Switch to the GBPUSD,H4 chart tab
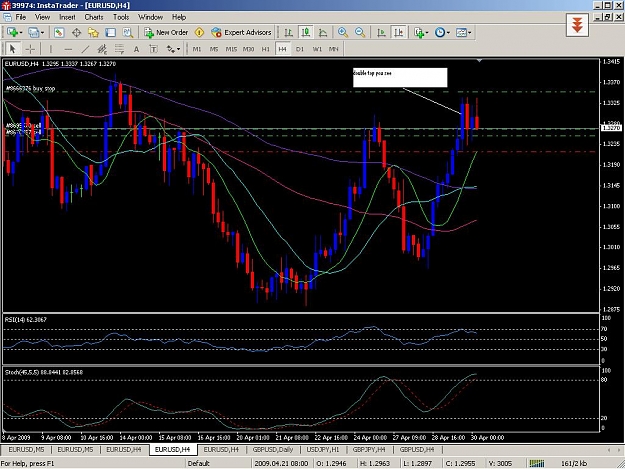This screenshot has width=625, height=469. click(x=417, y=449)
